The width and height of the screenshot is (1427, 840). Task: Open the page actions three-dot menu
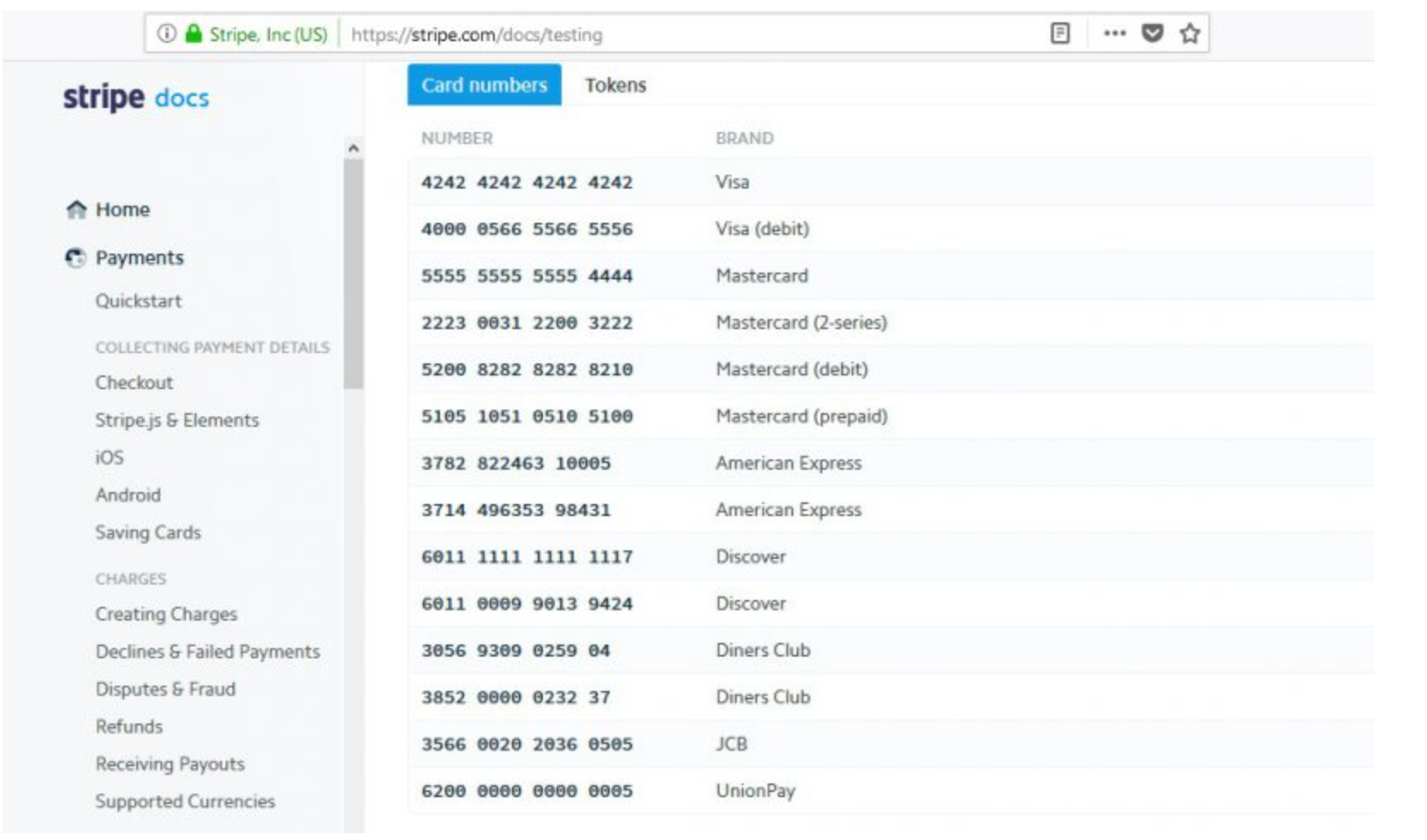(x=1114, y=33)
